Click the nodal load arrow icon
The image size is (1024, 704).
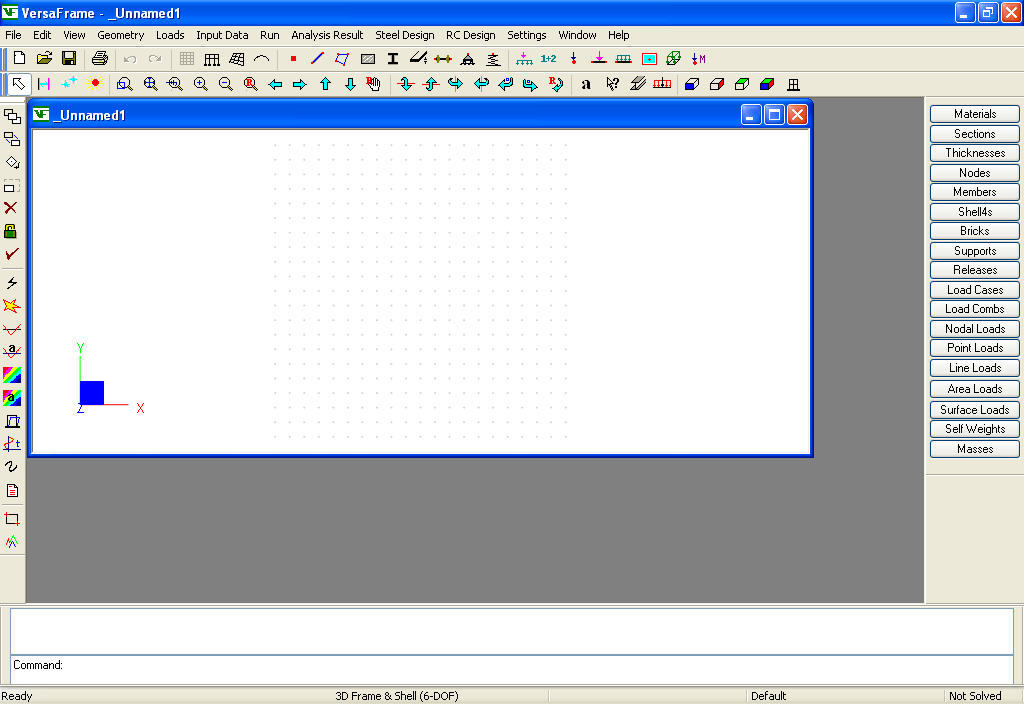click(573, 59)
